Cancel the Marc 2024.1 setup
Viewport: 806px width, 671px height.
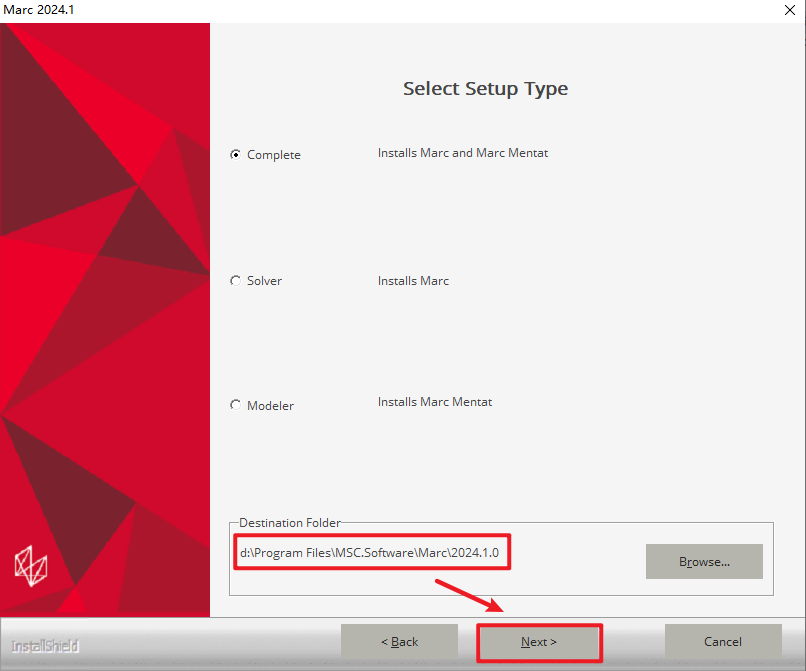coord(723,642)
